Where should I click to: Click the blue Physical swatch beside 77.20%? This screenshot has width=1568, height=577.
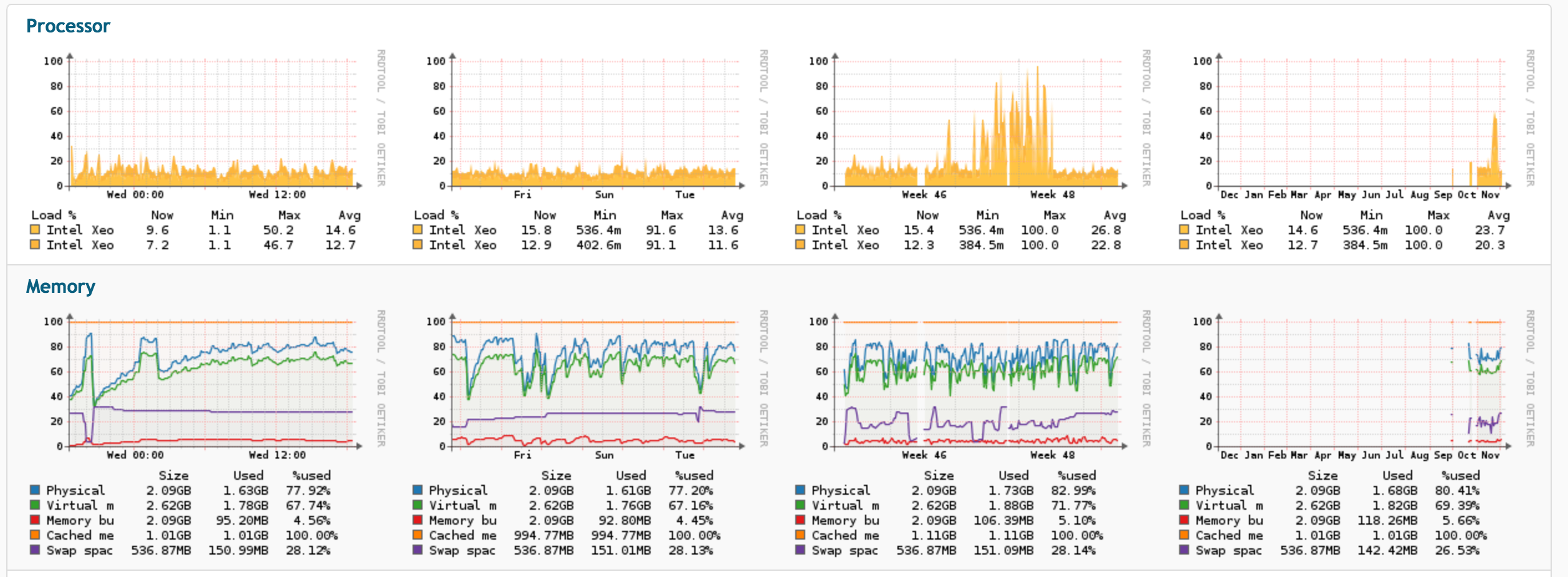pos(418,490)
